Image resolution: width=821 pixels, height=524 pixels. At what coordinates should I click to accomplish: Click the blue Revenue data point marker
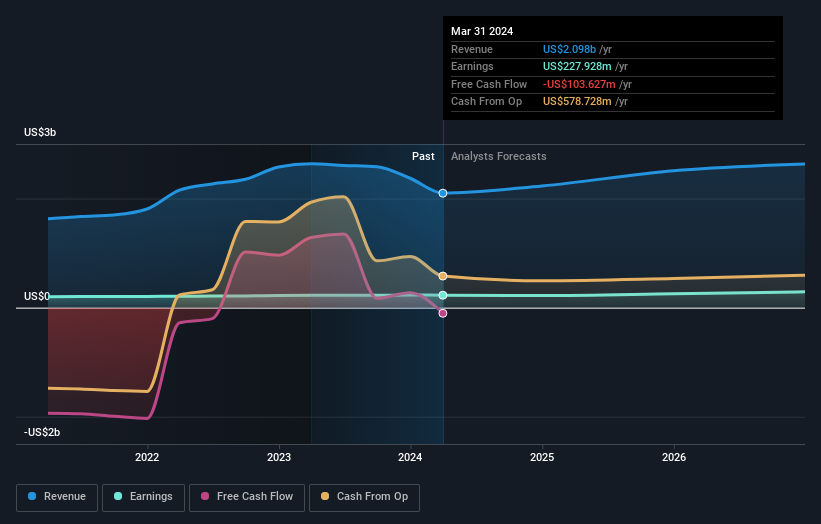click(443, 193)
